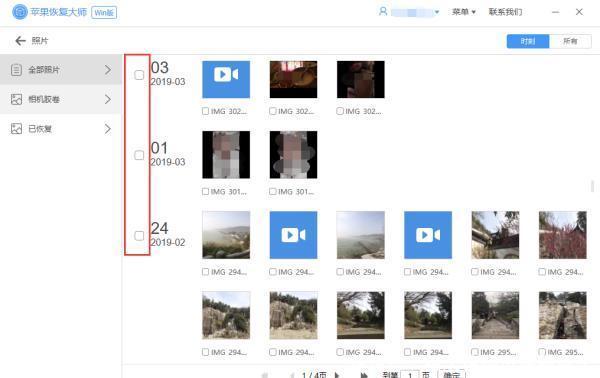
Task: Tick the checkbox under the 03 2019-03 video
Action: click(x=205, y=111)
